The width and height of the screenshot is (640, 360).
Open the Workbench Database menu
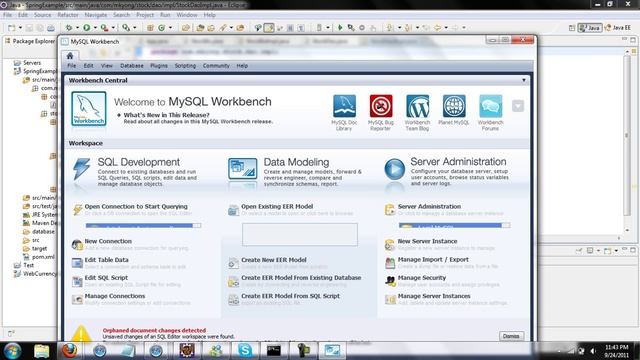click(x=131, y=66)
